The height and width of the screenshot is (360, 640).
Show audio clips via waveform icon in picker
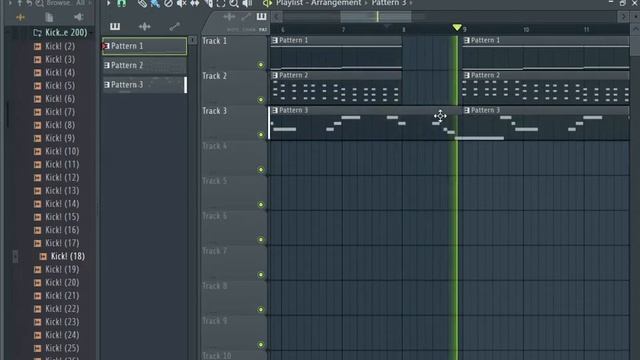click(x=144, y=27)
